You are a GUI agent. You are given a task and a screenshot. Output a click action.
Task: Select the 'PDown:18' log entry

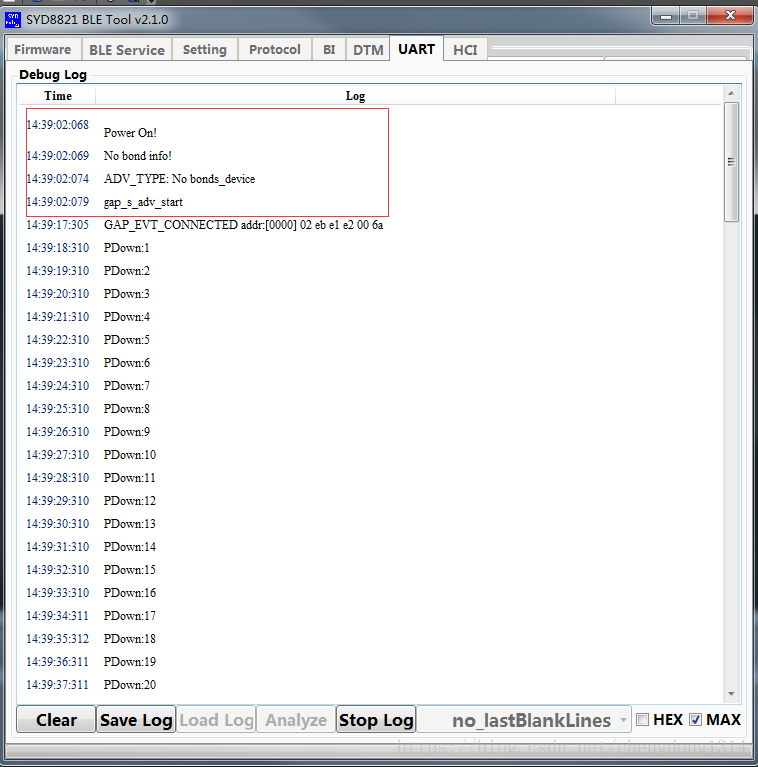(x=130, y=638)
